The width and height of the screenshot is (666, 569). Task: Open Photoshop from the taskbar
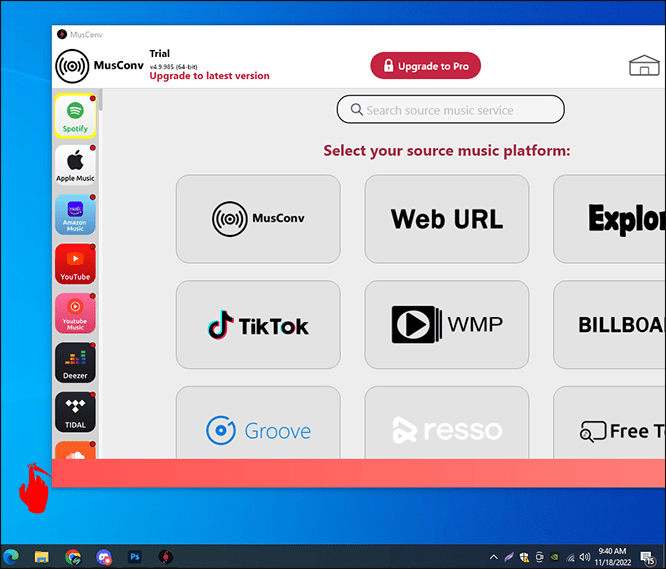pyautogui.click(x=135, y=556)
